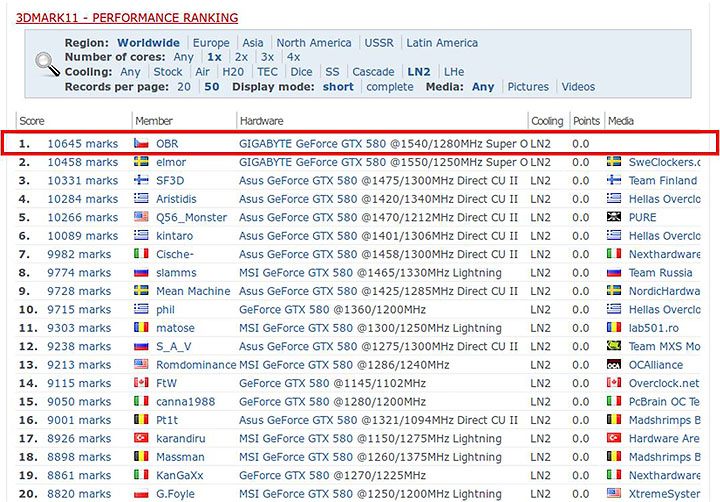This screenshot has width=720, height=502.
Task: Open the 3DMARK11 - PERFORMANCE RANKING heading link
Action: coord(127,17)
